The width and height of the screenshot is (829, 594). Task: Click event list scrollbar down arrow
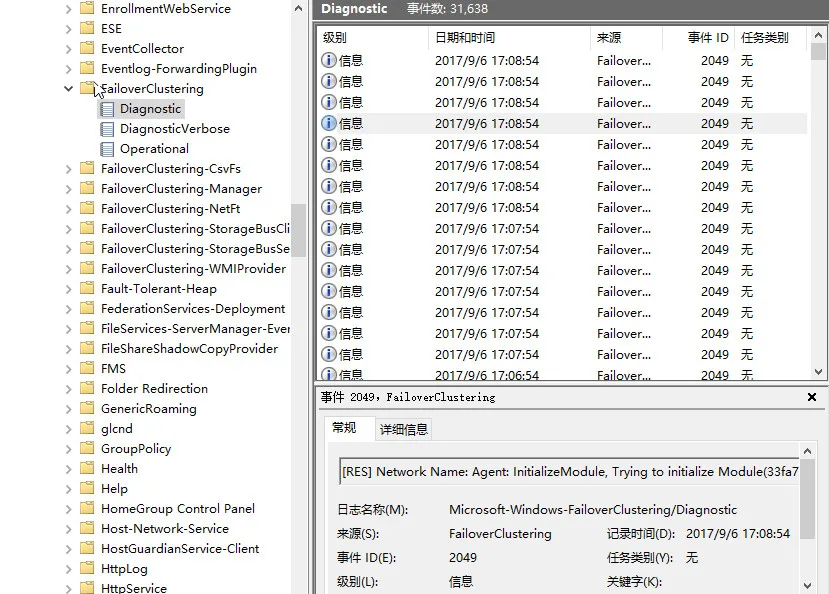818,372
